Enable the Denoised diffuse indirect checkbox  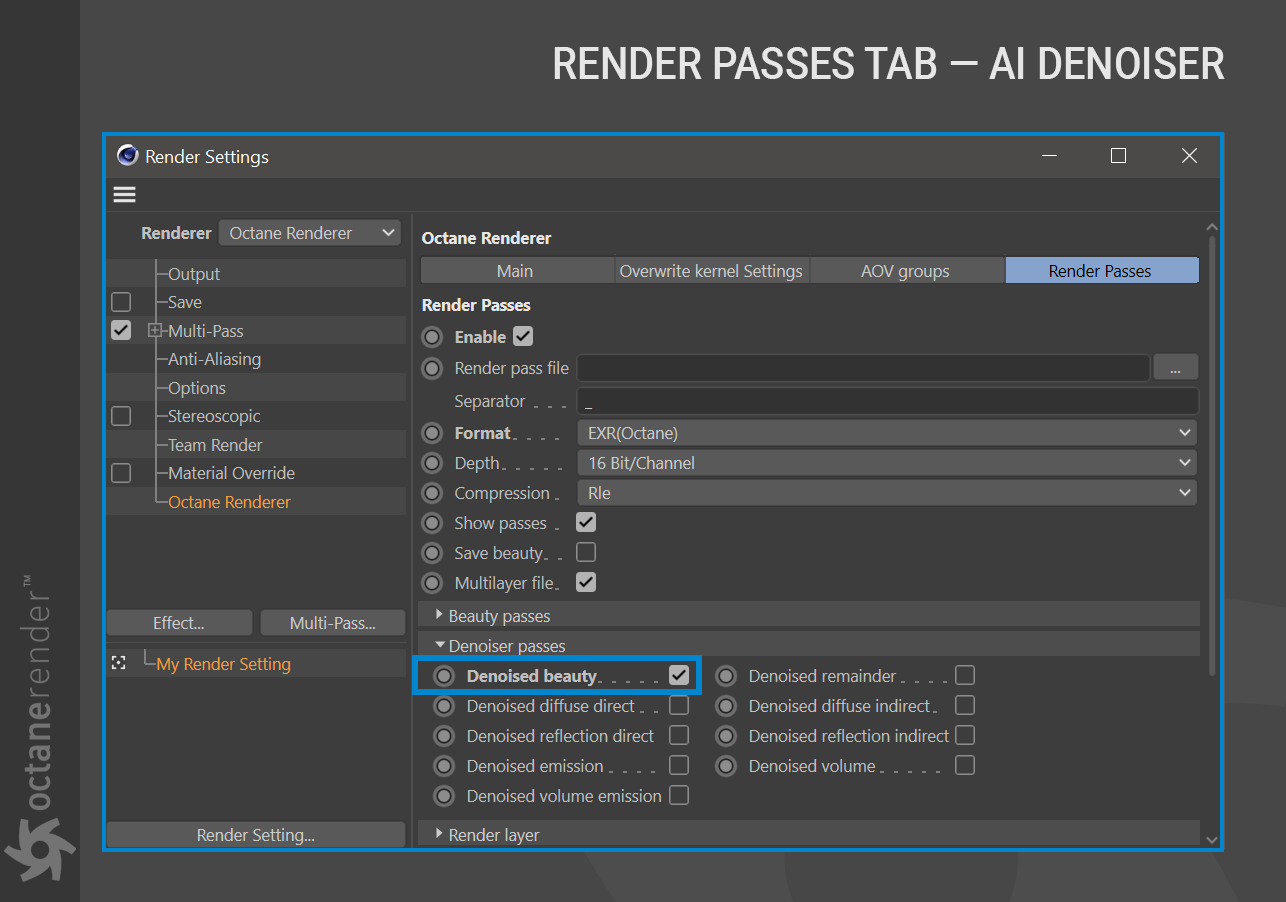[965, 705]
